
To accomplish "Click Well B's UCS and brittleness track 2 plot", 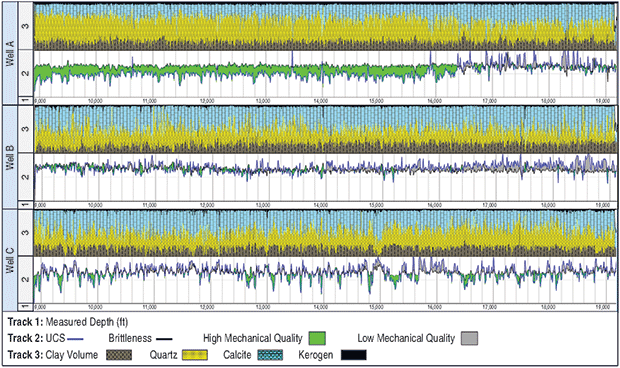I will 325,177.
